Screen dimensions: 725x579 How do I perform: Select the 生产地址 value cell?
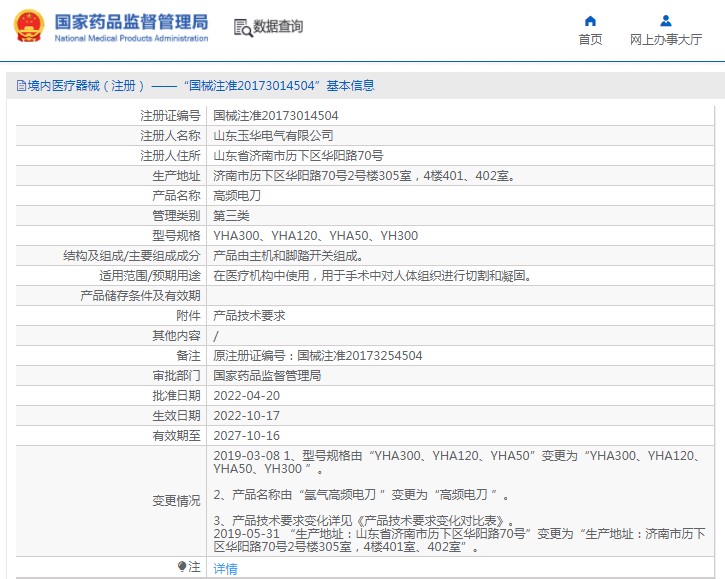point(460,176)
